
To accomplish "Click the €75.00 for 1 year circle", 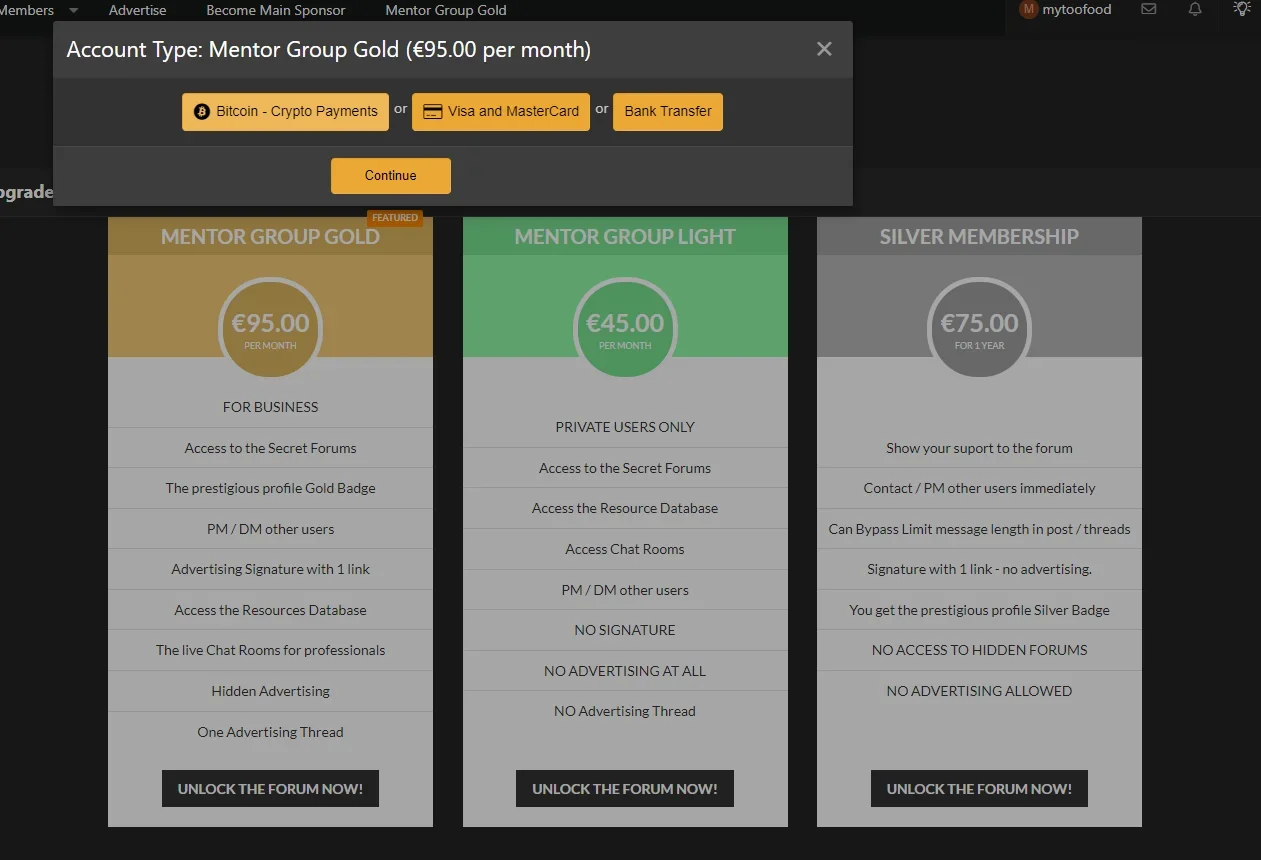I will point(979,329).
